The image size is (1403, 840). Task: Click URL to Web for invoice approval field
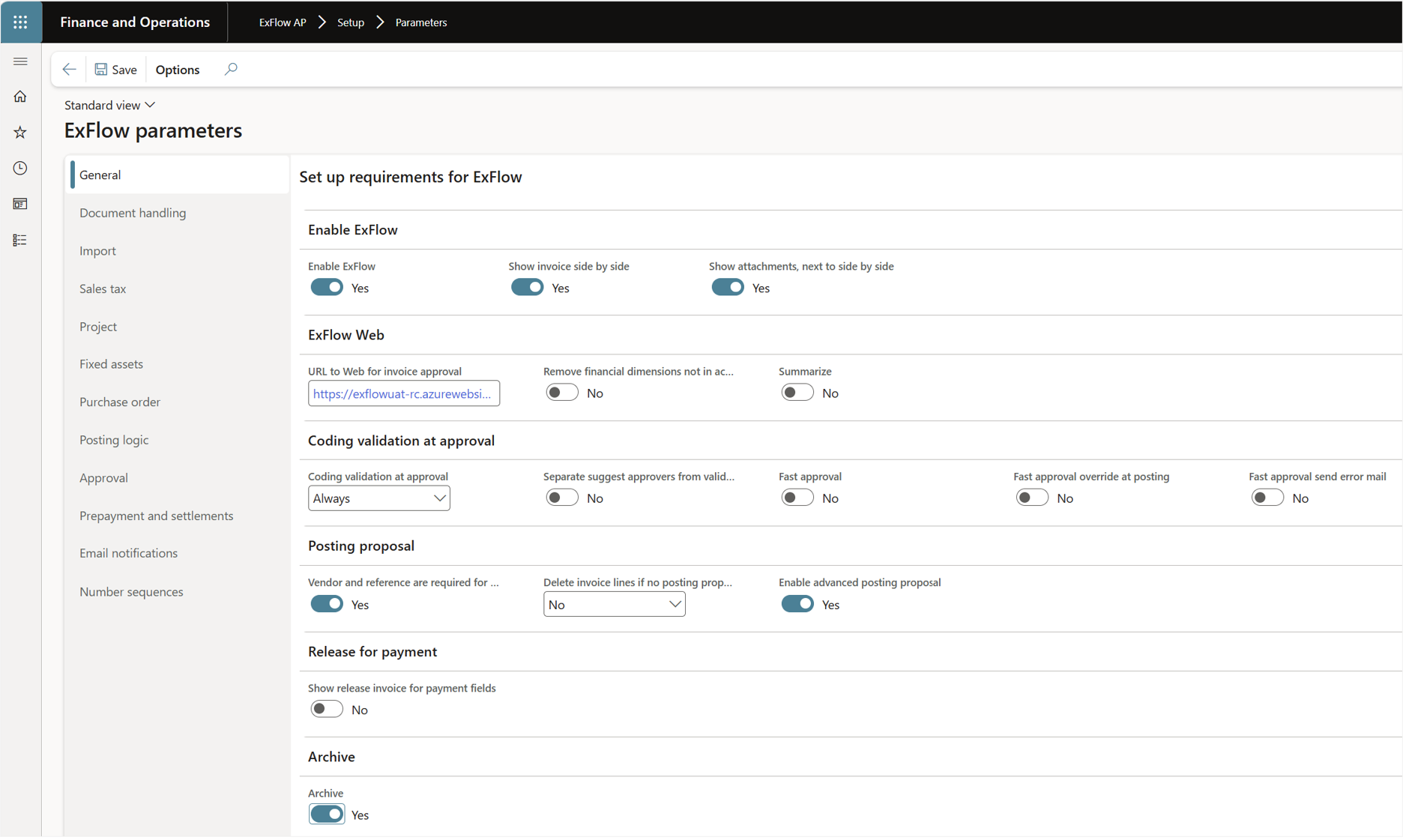(x=404, y=393)
